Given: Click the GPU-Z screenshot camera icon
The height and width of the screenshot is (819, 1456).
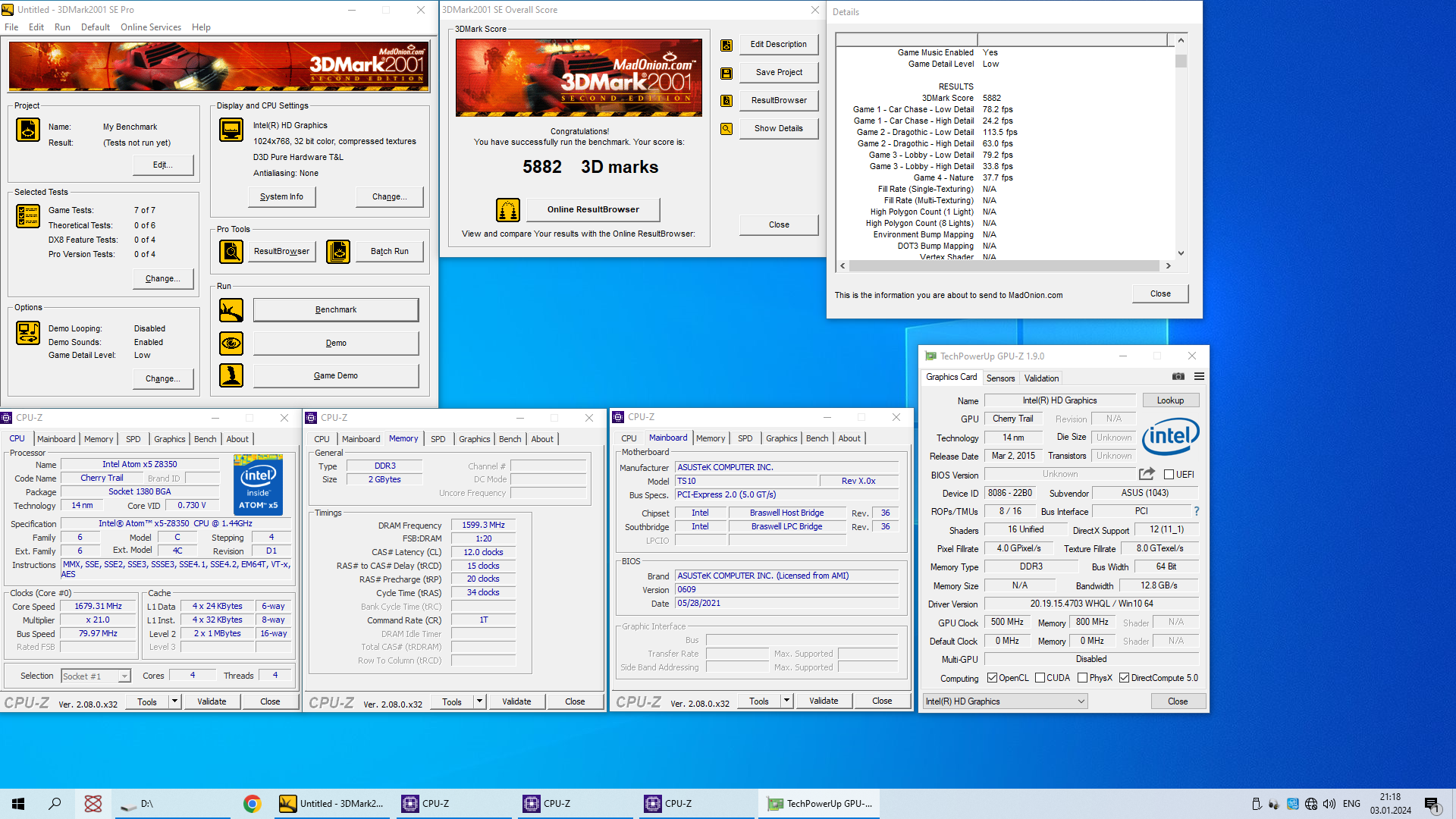Looking at the screenshot, I should 1178,377.
